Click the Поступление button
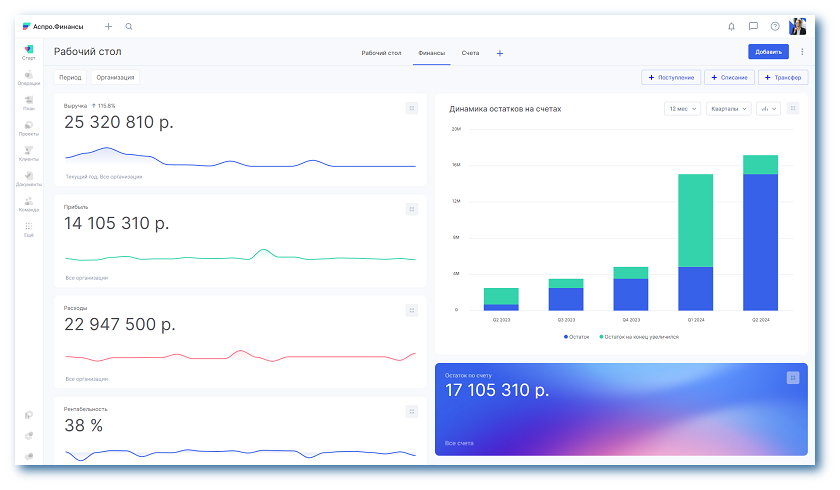The height and width of the screenshot is (490, 840). 671,77
